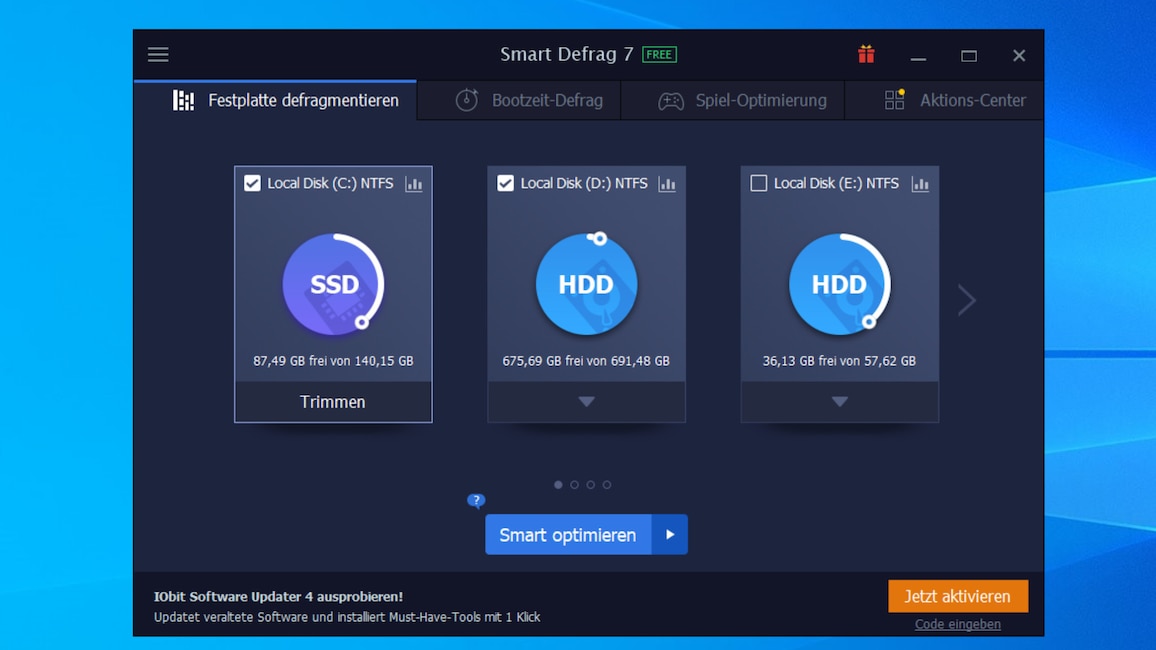Click the HDD circle for disk D:
This screenshot has width=1156, height=650.
click(586, 284)
